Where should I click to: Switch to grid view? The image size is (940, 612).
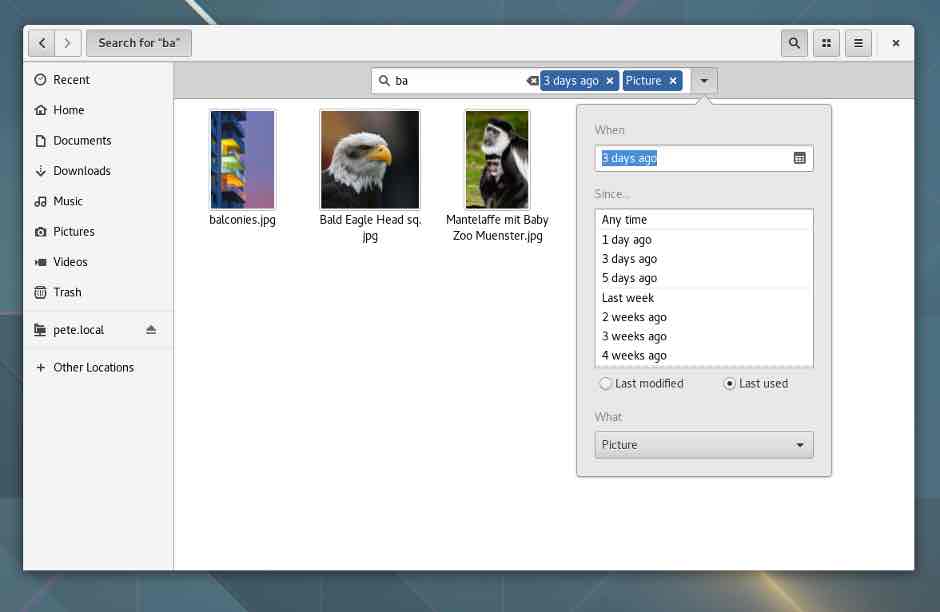(x=826, y=43)
